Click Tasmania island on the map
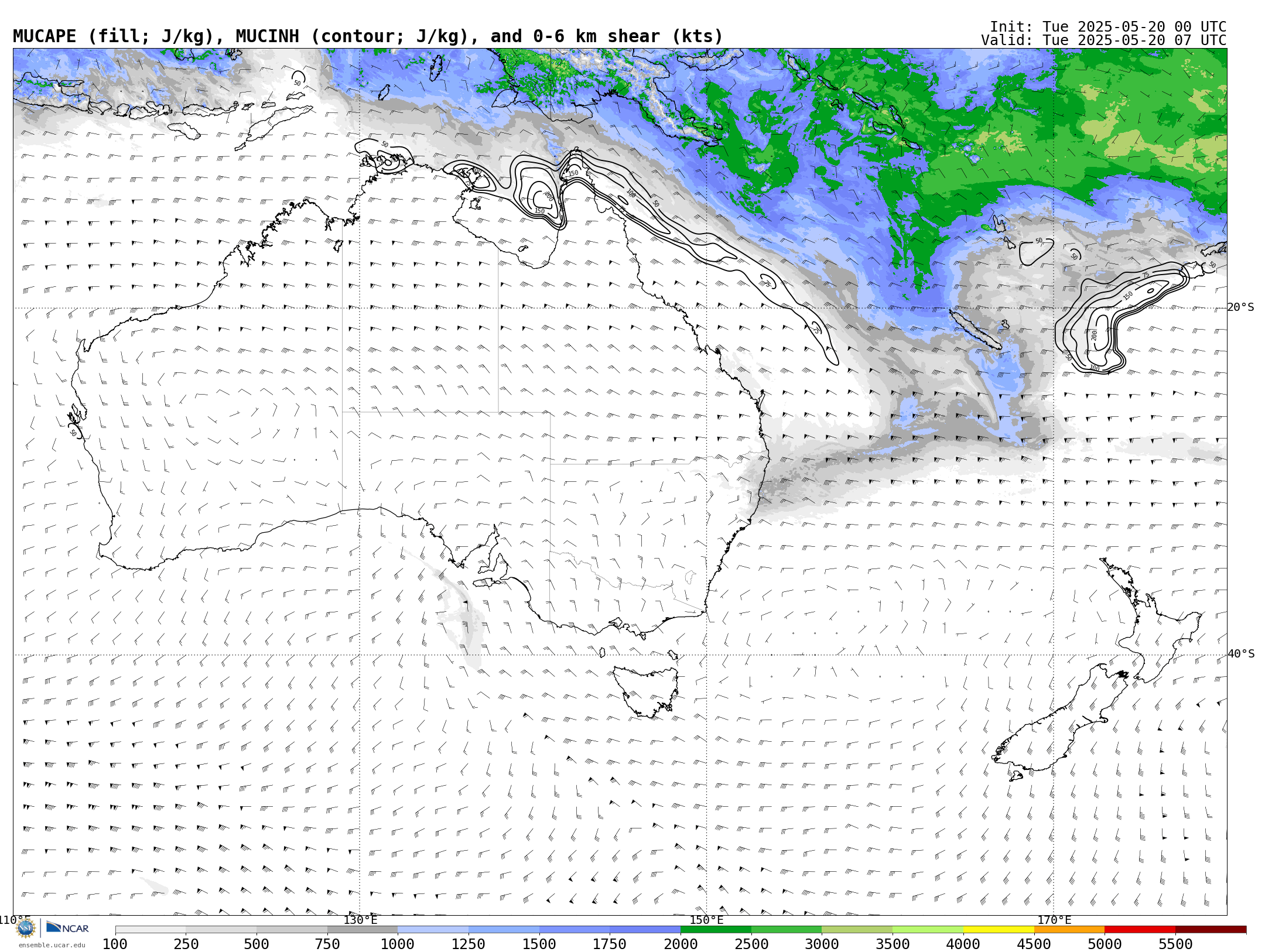This screenshot has width=1265, height=952. coord(647,693)
